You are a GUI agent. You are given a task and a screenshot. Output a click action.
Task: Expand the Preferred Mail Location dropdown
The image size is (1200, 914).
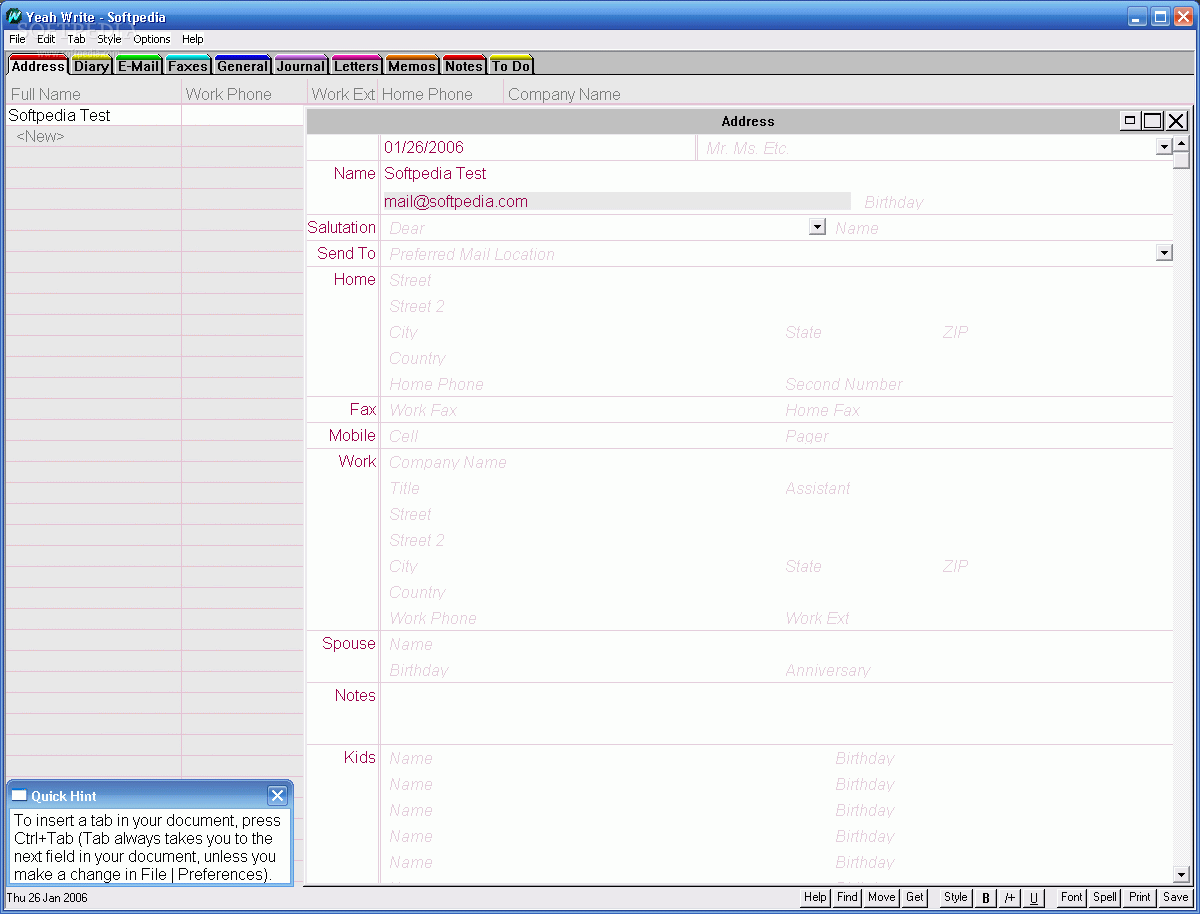(1164, 253)
